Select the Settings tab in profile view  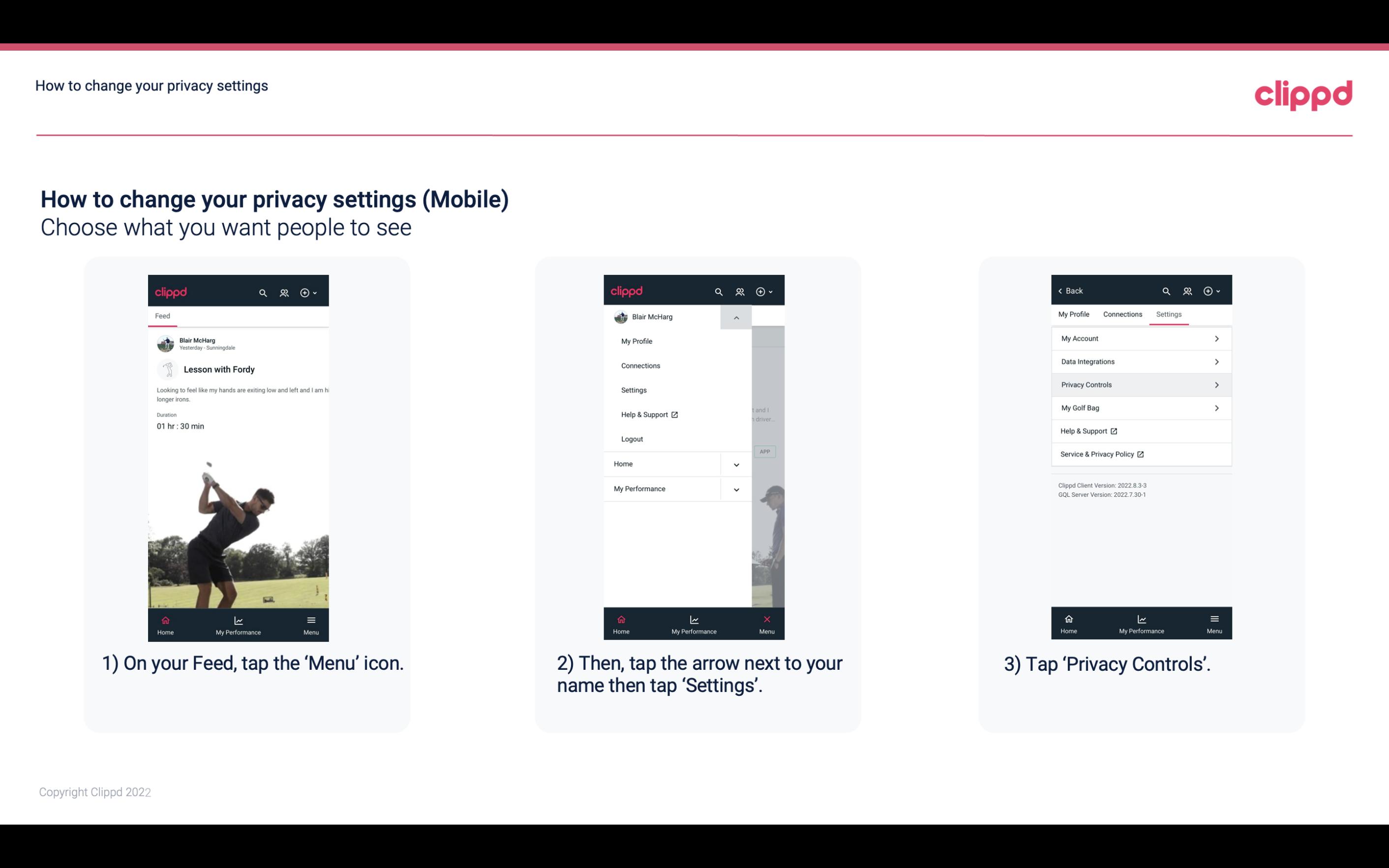(1169, 314)
